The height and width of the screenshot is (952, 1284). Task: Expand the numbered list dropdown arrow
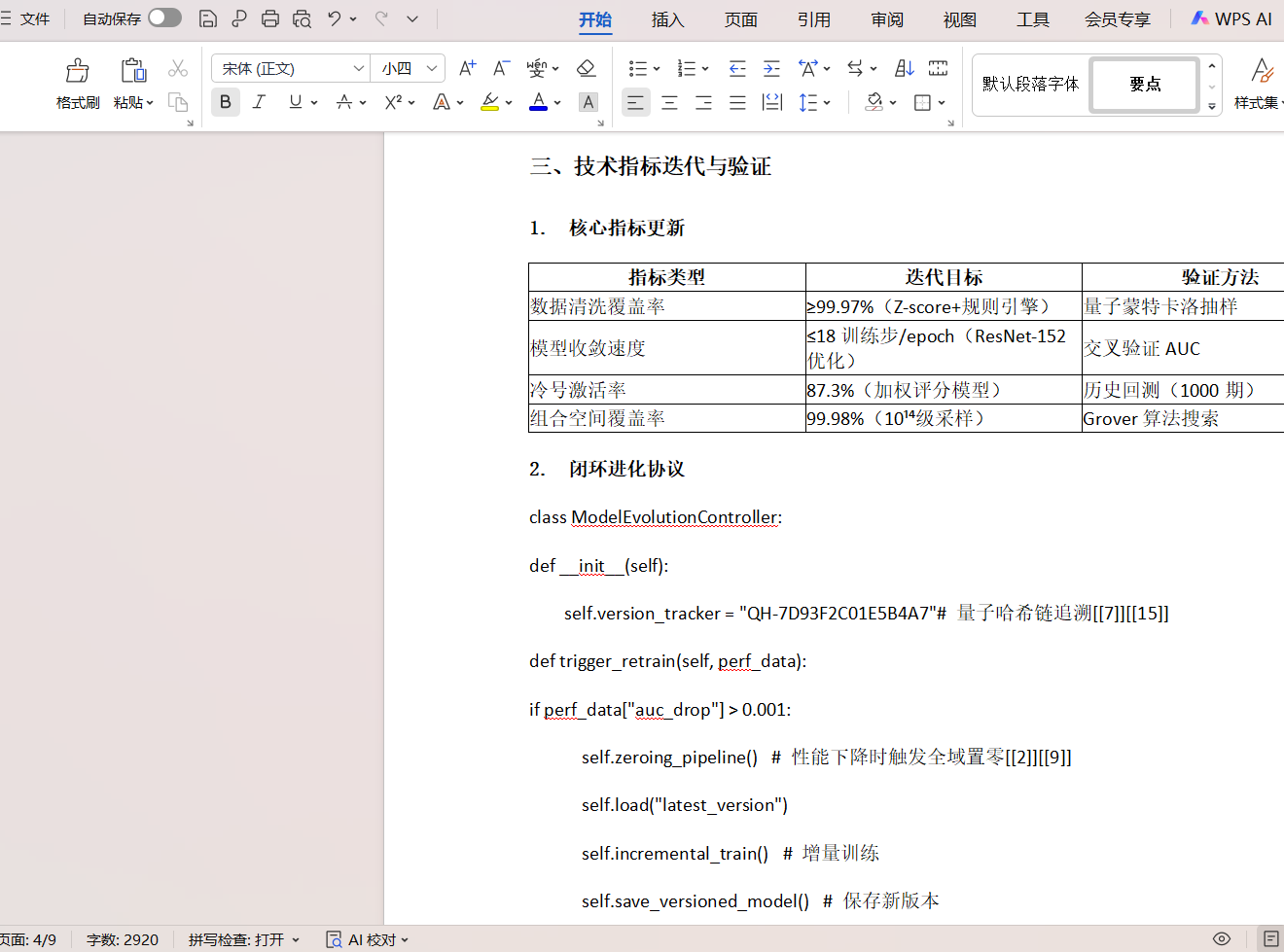click(x=705, y=69)
